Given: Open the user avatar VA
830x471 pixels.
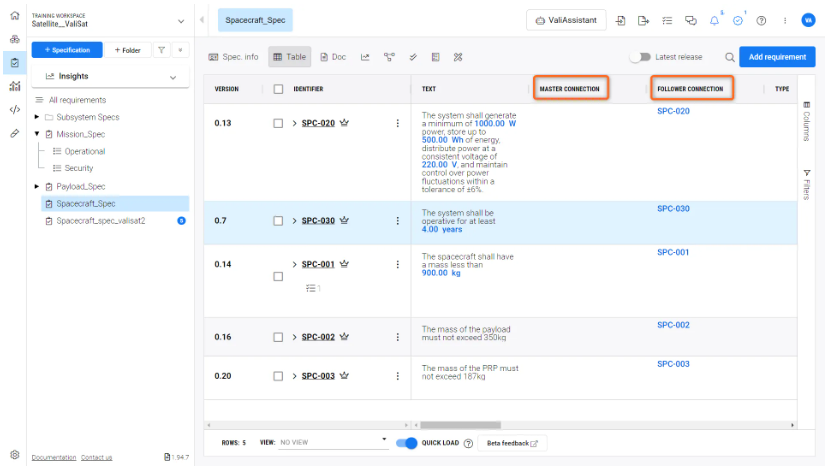Looking at the screenshot, I should pos(808,20).
